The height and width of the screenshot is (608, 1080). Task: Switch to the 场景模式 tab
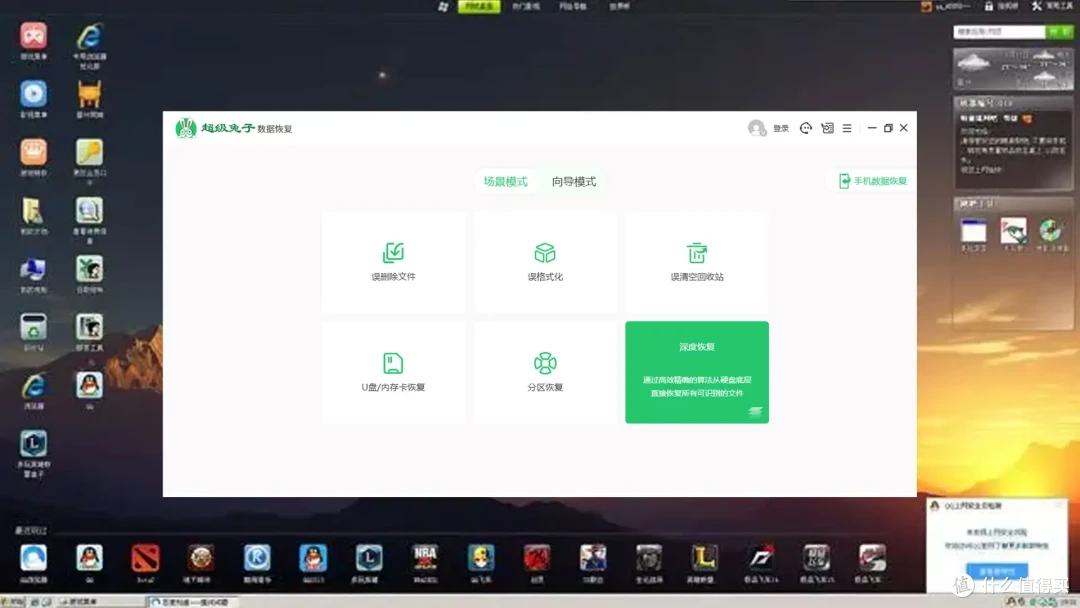click(506, 182)
